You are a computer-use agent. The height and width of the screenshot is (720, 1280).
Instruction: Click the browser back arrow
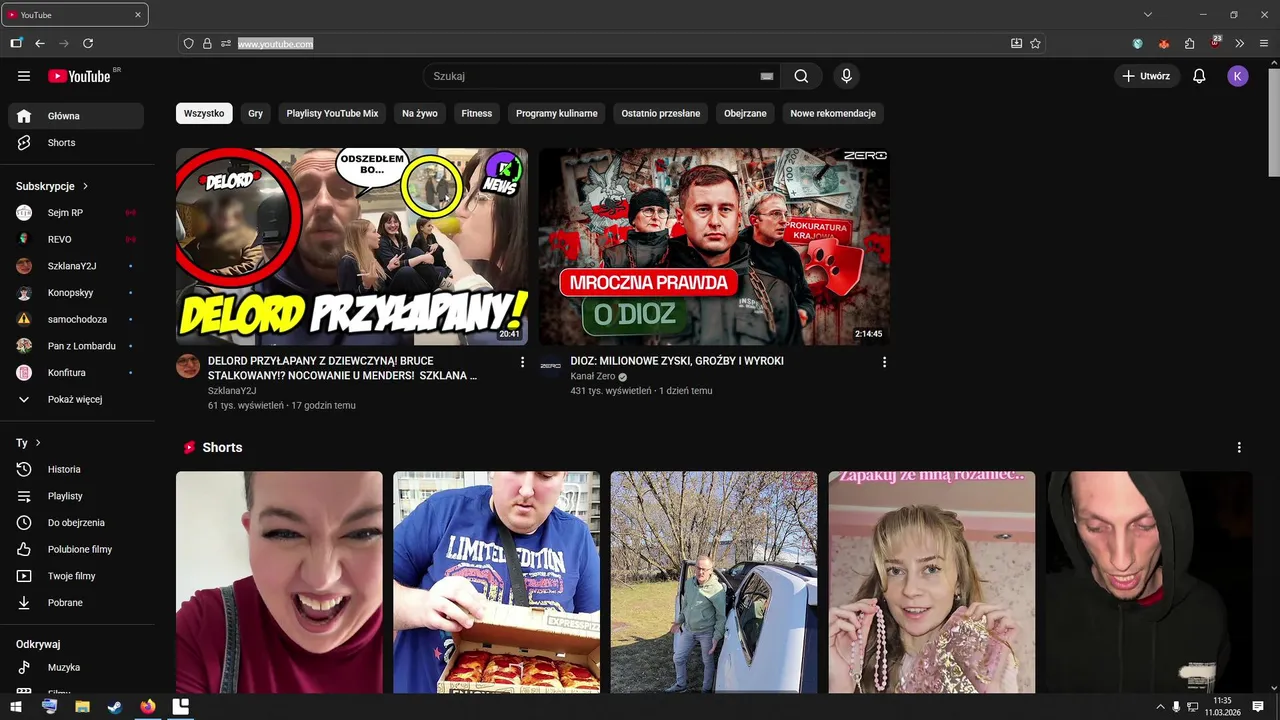tap(40, 44)
